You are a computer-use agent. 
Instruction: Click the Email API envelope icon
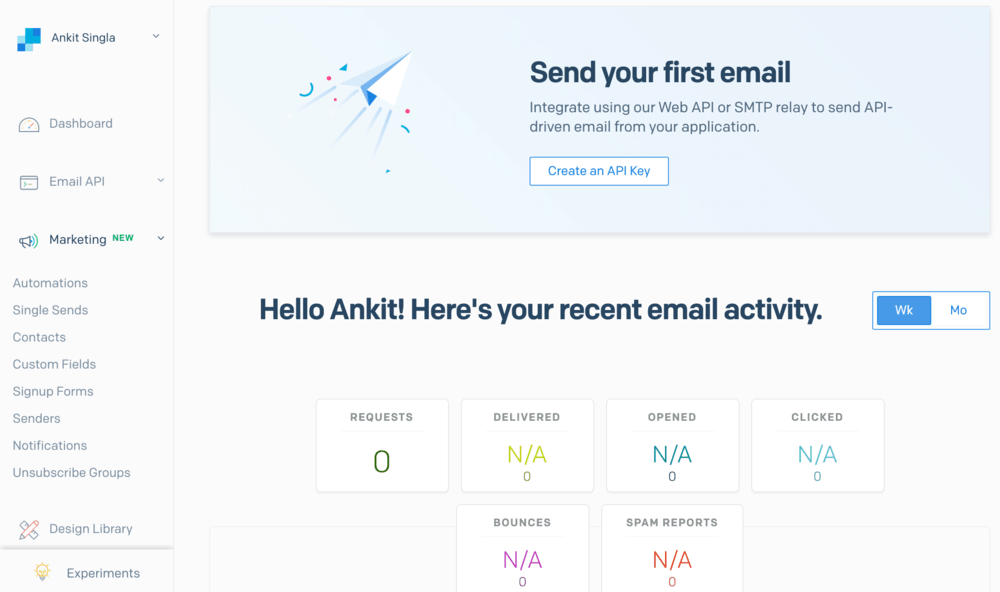pos(27,181)
